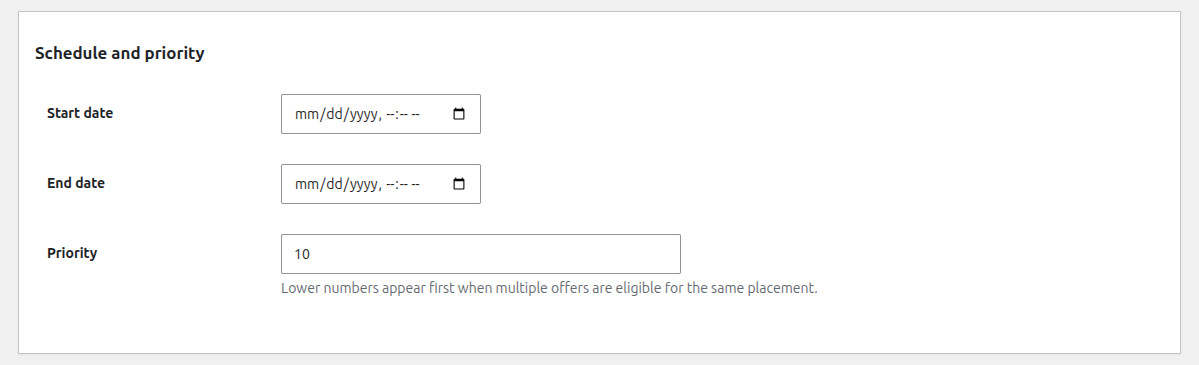Select the hour segment in Start date

tap(390, 114)
